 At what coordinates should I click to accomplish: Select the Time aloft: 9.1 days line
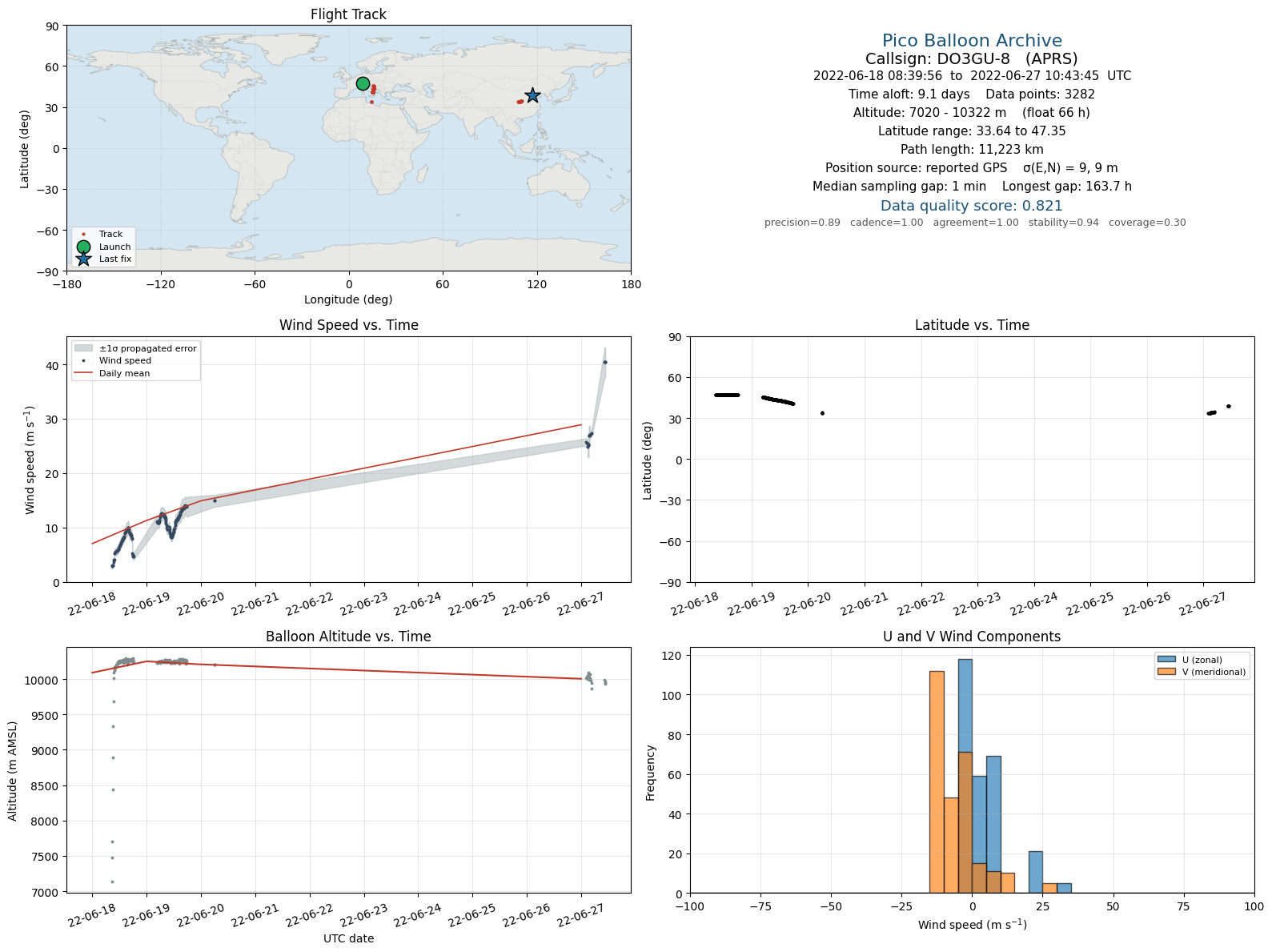pyautogui.click(x=972, y=94)
